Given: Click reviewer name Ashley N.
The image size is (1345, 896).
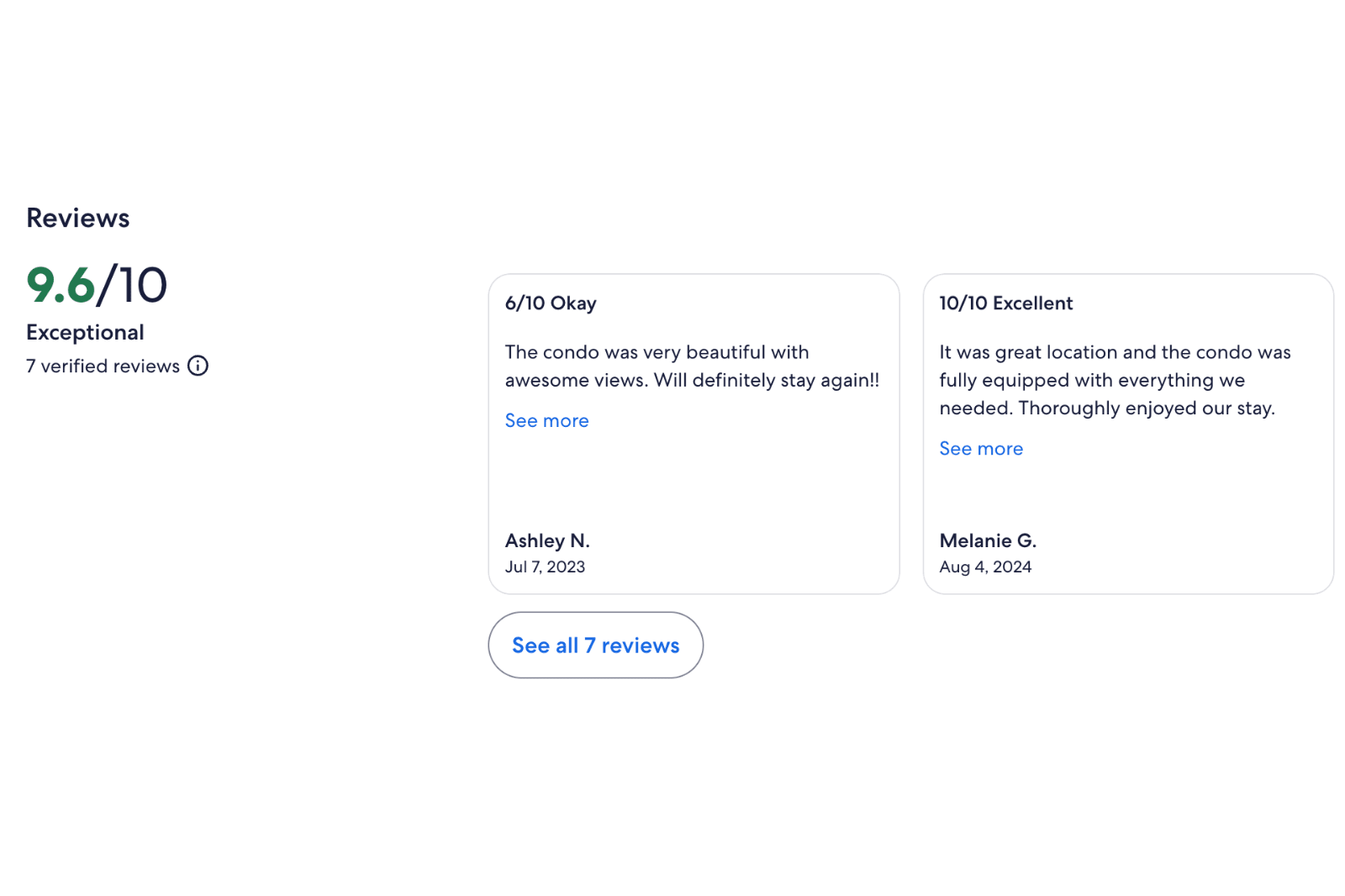Looking at the screenshot, I should tap(547, 540).
